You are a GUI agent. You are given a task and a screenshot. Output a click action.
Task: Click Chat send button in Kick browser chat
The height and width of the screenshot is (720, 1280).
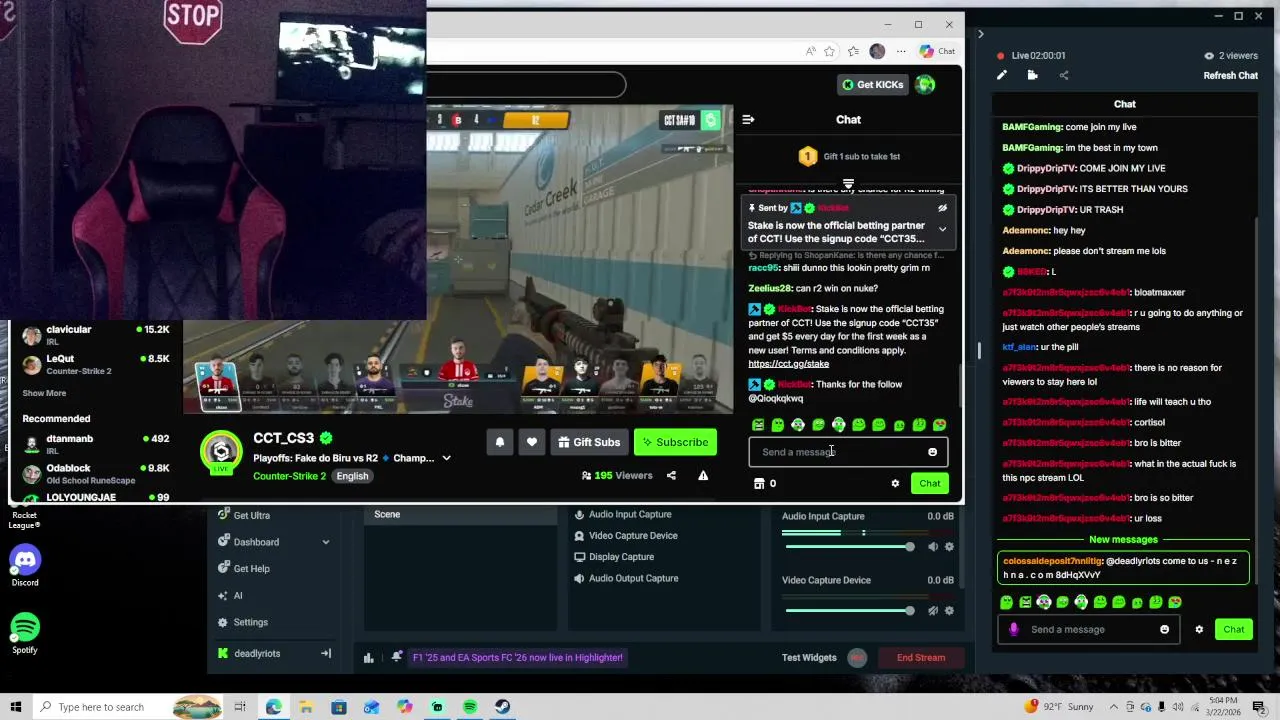click(x=930, y=484)
